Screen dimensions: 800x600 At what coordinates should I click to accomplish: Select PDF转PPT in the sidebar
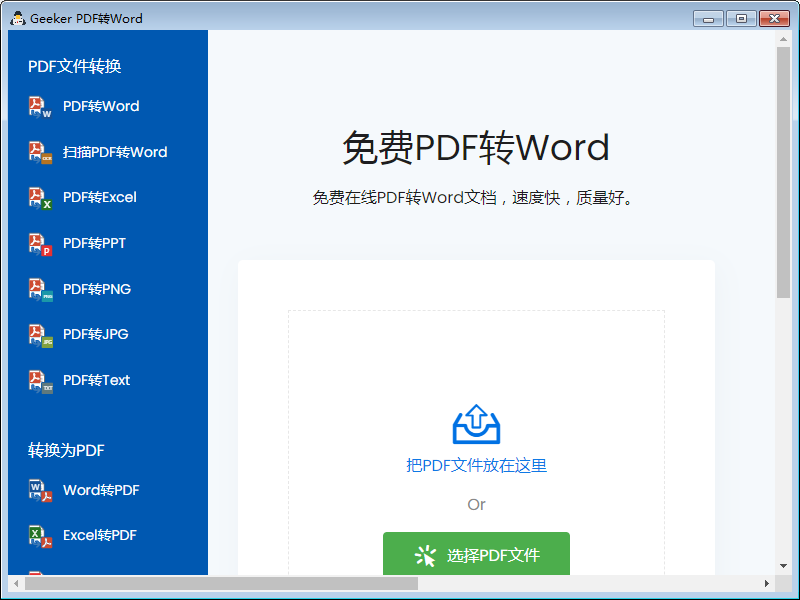click(x=94, y=243)
